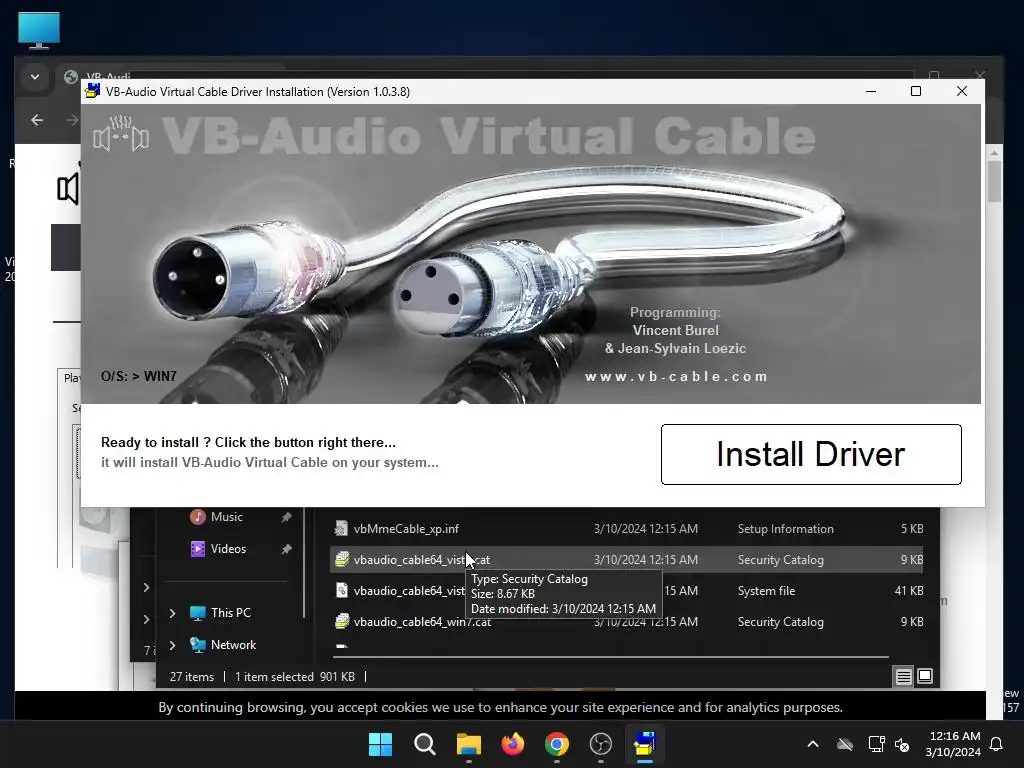Open the Videos folder in File Explorer sidebar

tap(228, 549)
